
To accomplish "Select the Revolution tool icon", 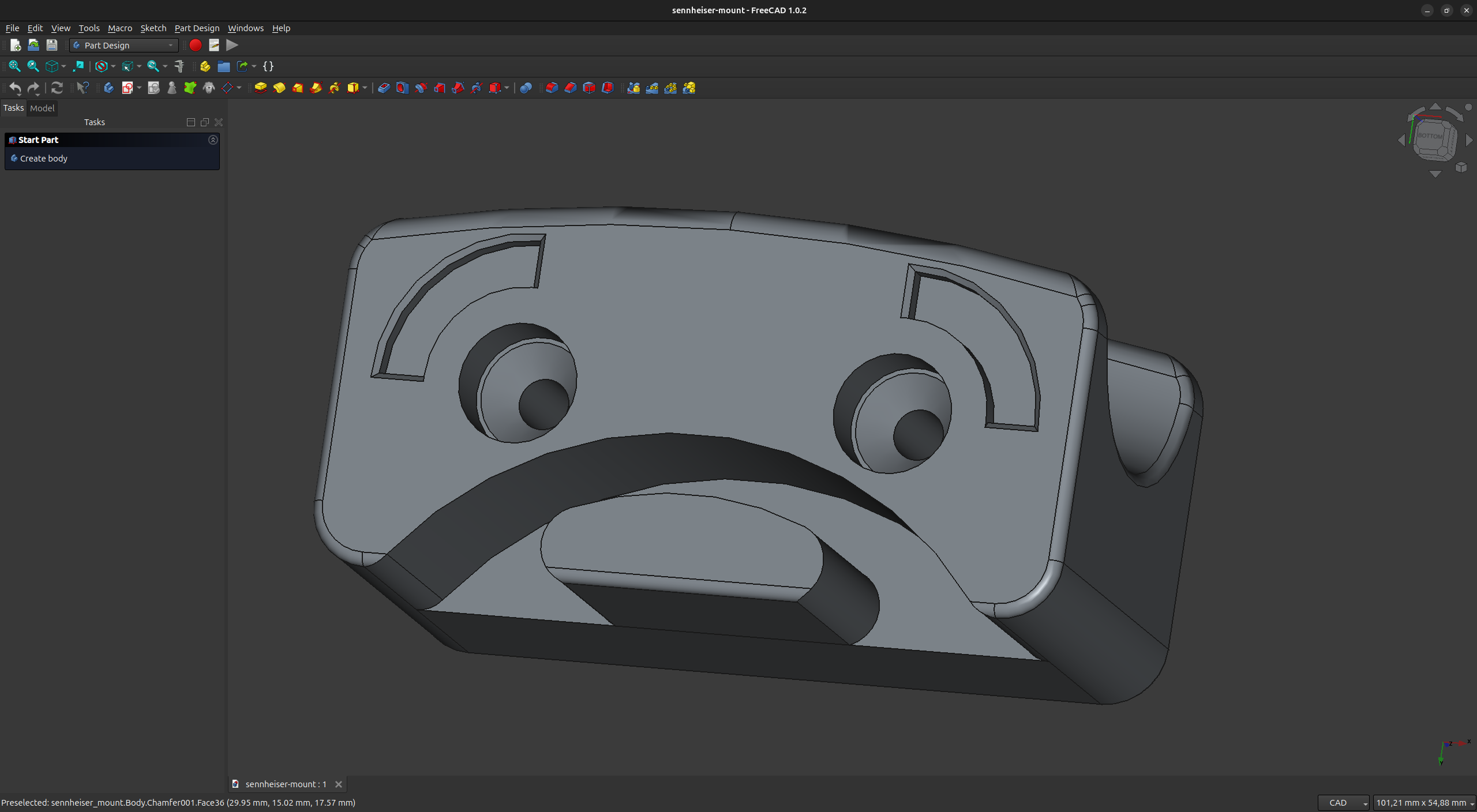I will click(279, 88).
